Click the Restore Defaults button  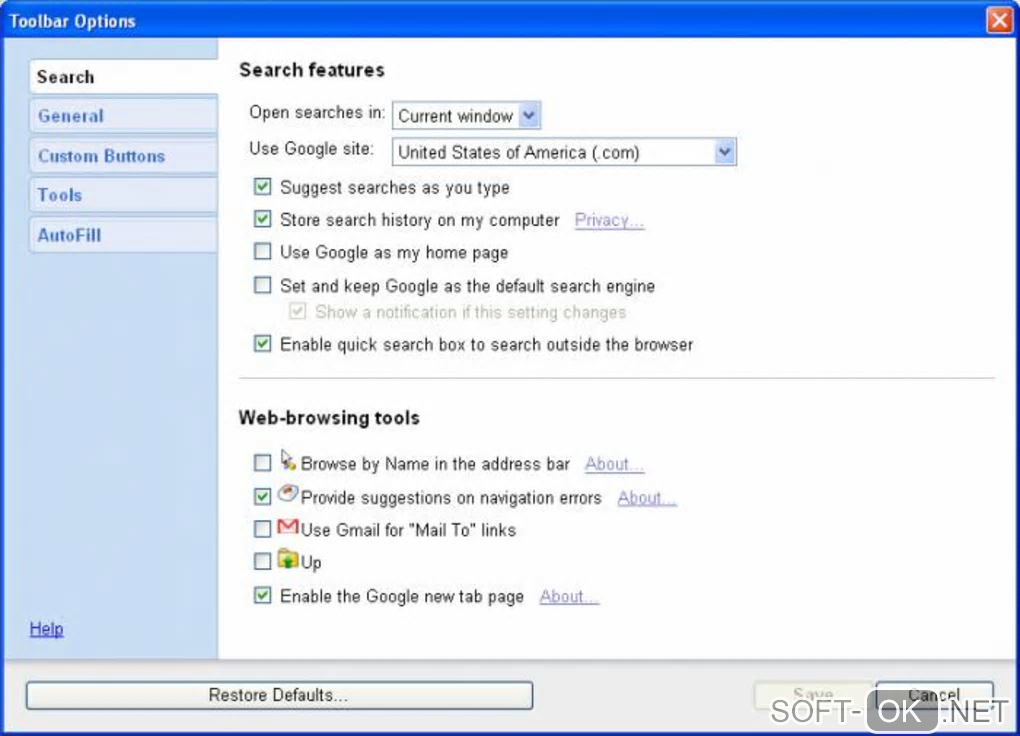279,695
